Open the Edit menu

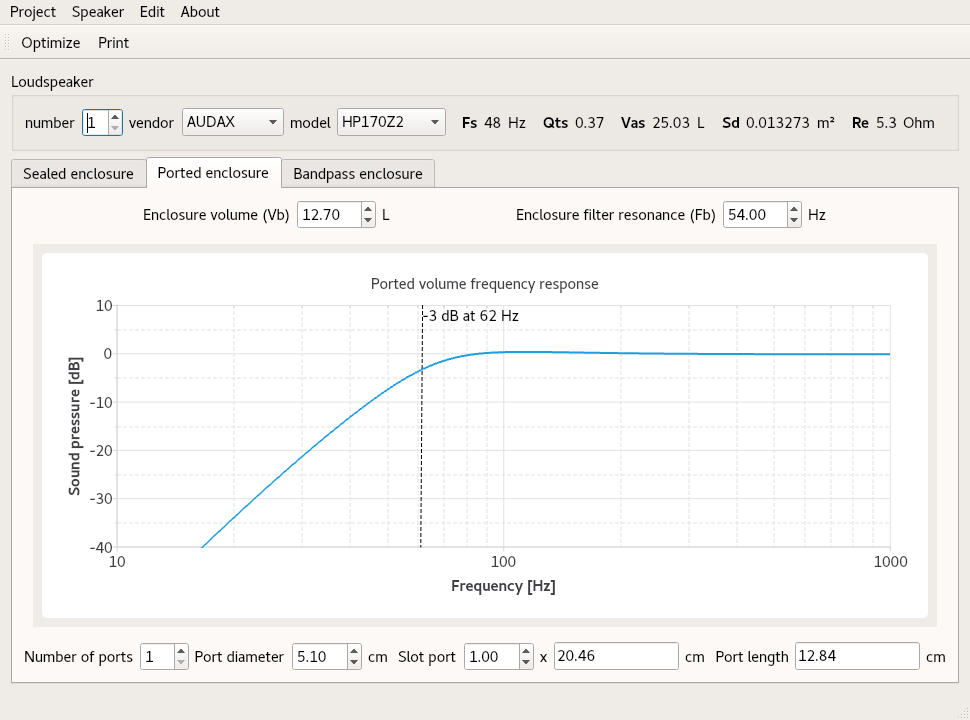[x=152, y=12]
